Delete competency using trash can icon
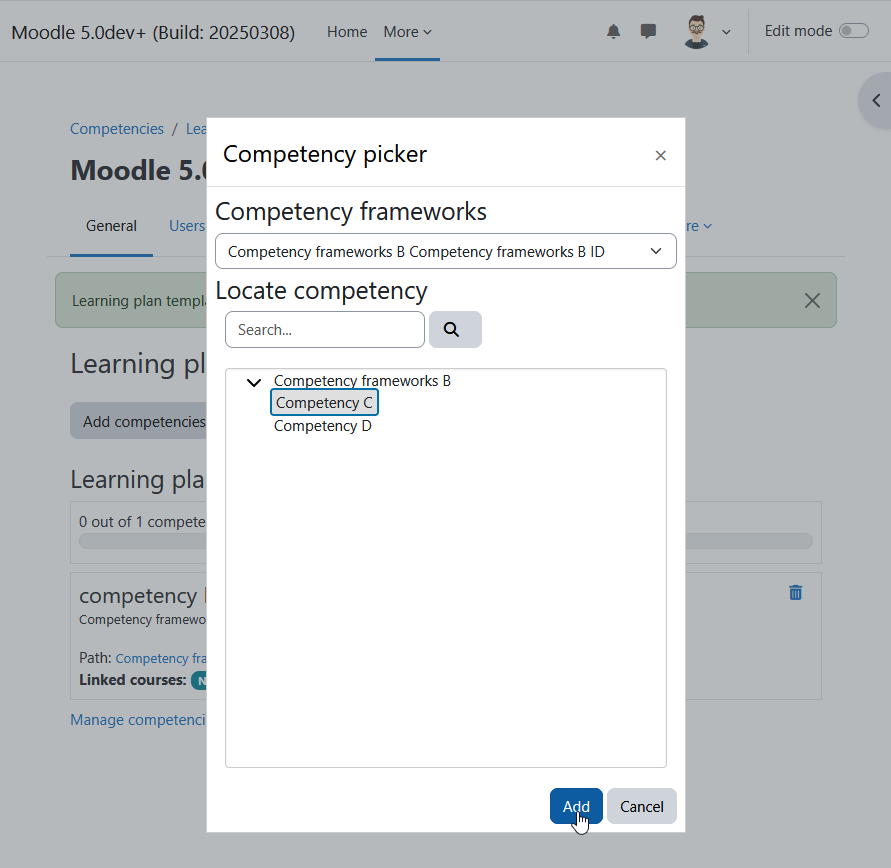 (796, 592)
